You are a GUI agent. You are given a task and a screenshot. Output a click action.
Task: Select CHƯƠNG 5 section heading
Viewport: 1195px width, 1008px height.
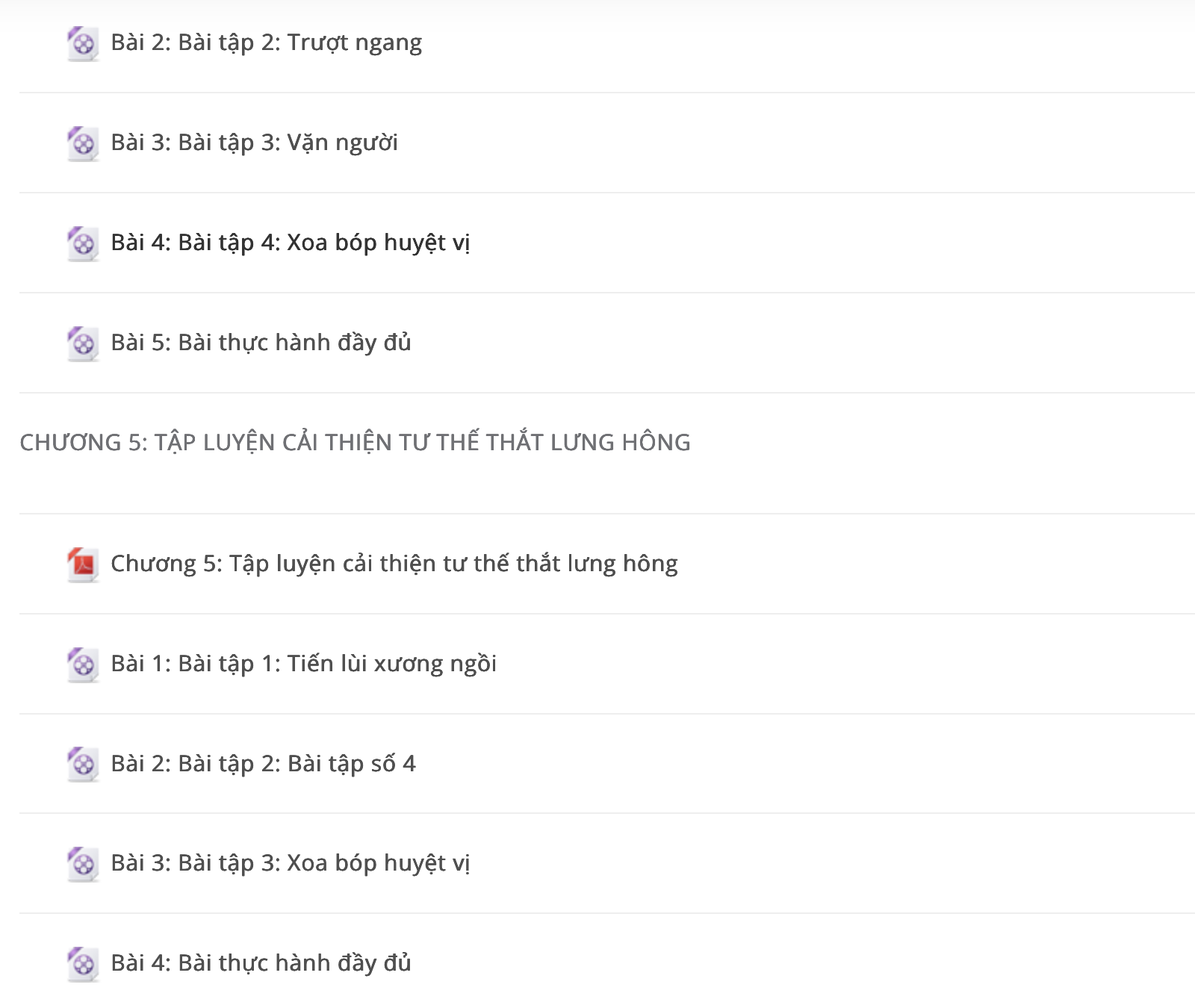tap(355, 442)
